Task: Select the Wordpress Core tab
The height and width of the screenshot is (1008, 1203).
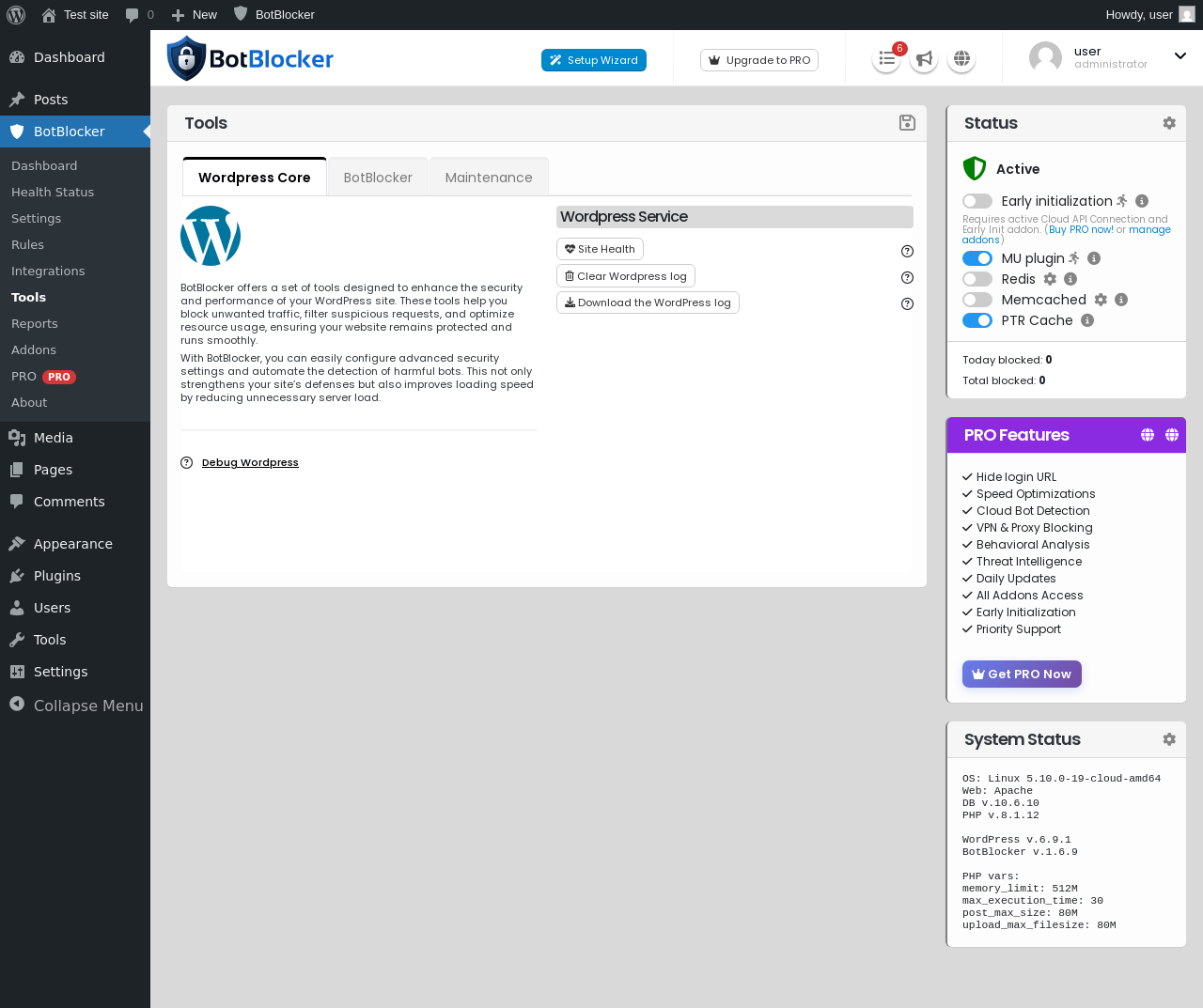Action: 255,178
